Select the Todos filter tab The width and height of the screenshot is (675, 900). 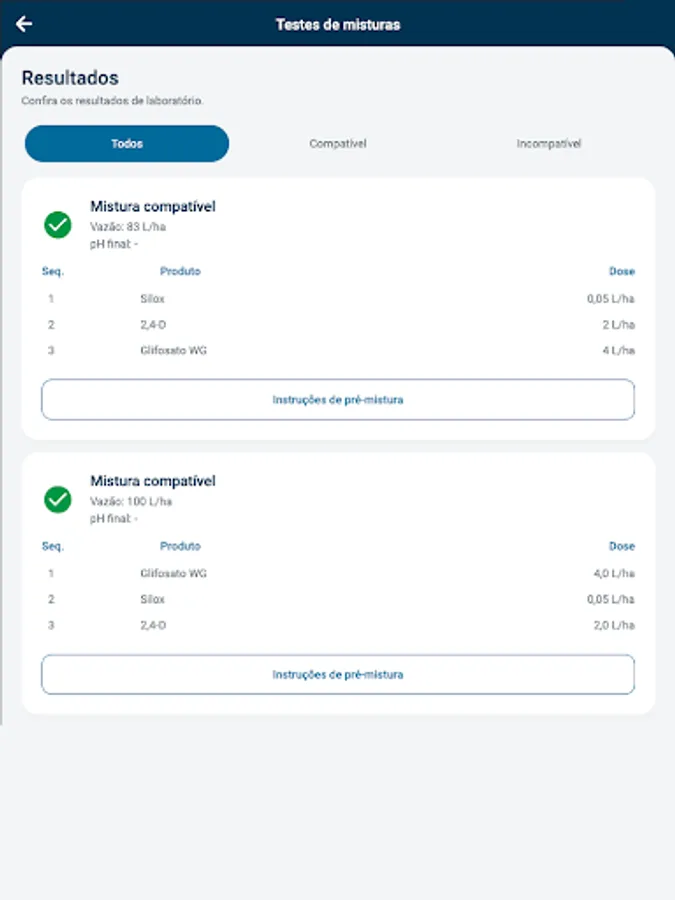(x=127, y=144)
